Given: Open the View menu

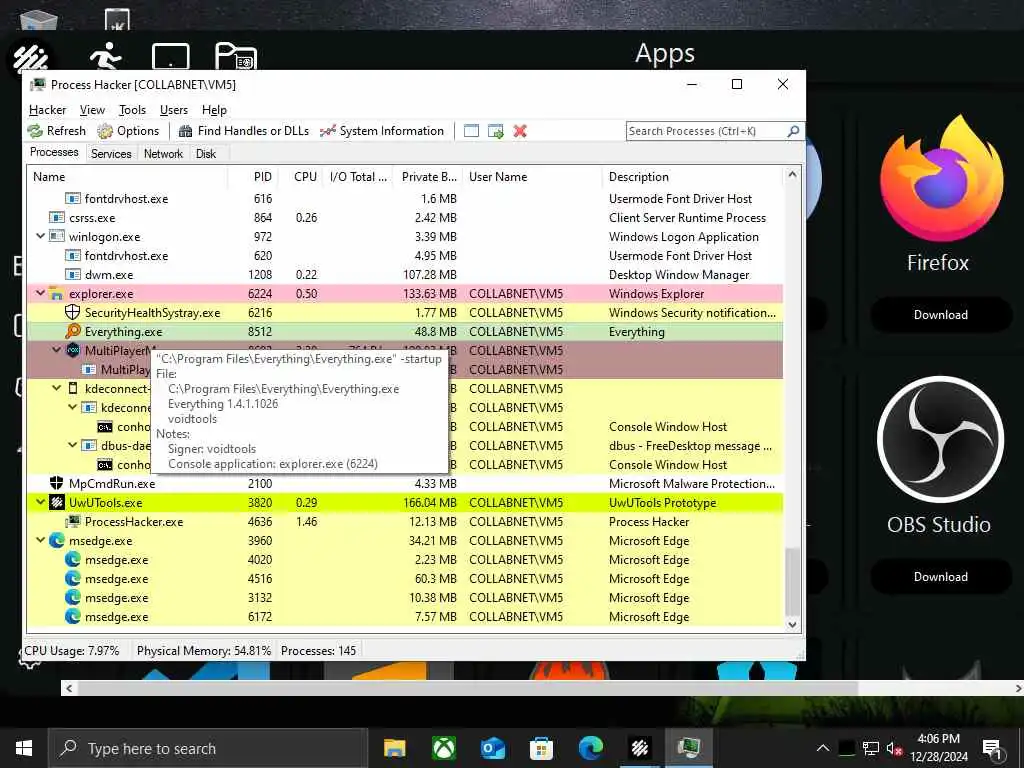Looking at the screenshot, I should (92, 110).
